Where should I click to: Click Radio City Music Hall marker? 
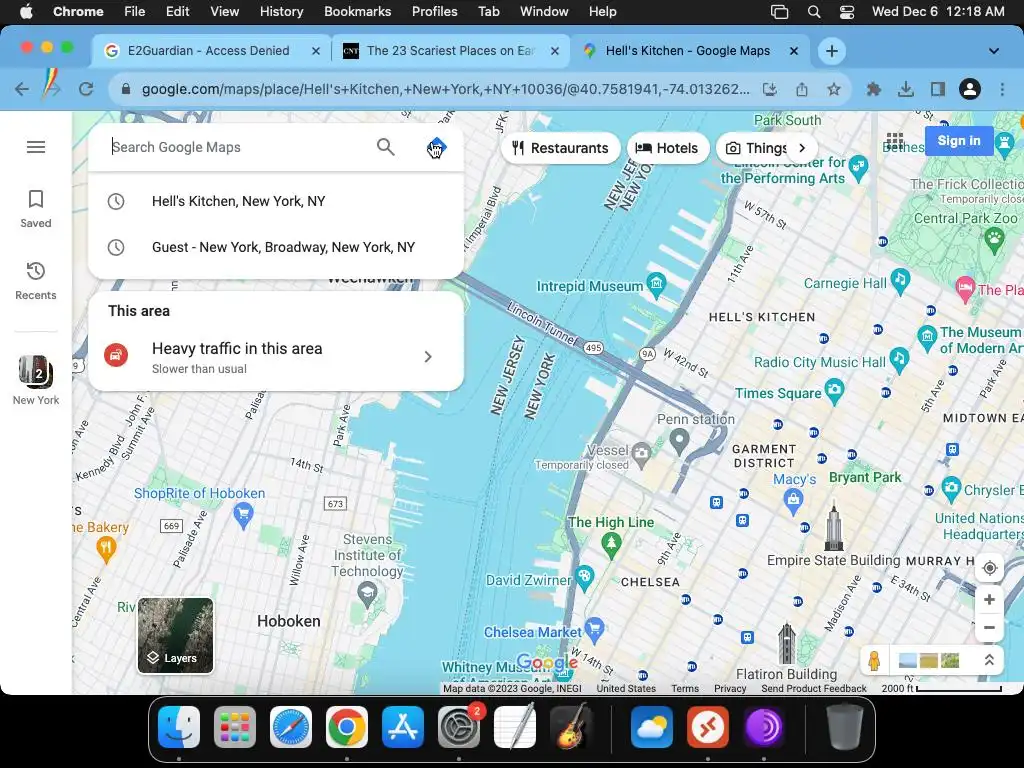coord(899,359)
